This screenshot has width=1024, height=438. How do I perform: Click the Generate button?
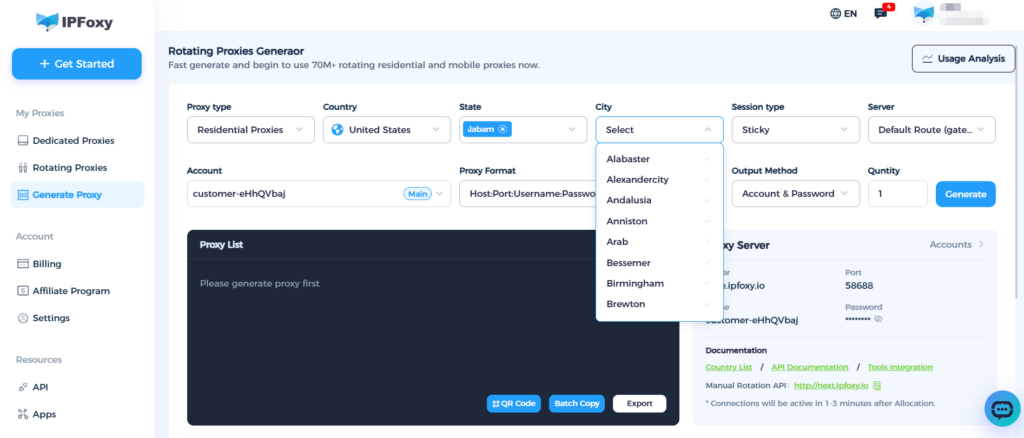point(965,194)
